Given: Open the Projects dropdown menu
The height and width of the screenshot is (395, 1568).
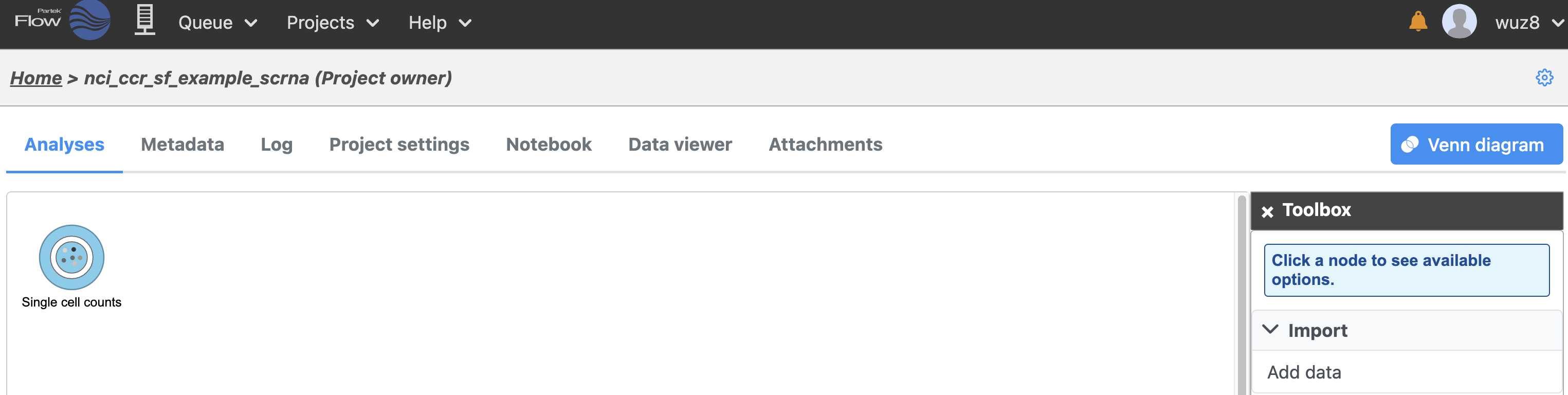Looking at the screenshot, I should 332,23.
